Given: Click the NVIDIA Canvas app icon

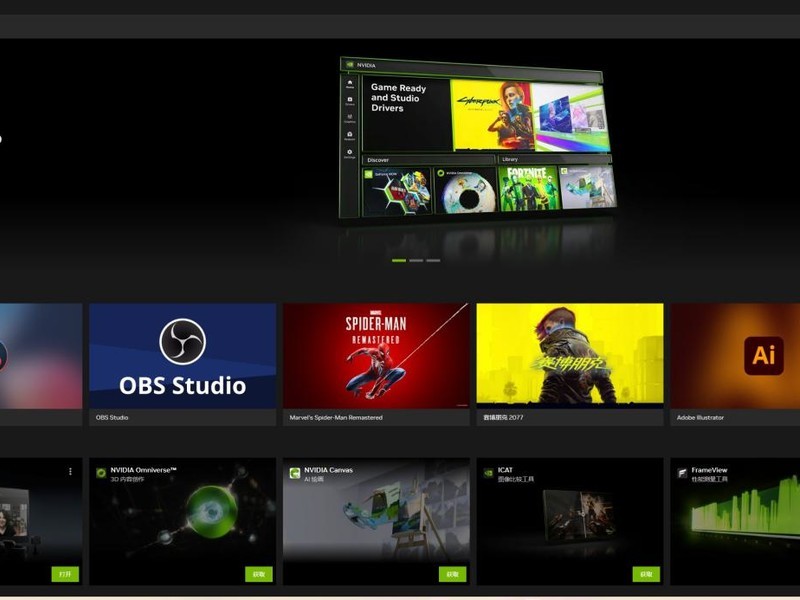Looking at the screenshot, I should (x=295, y=473).
